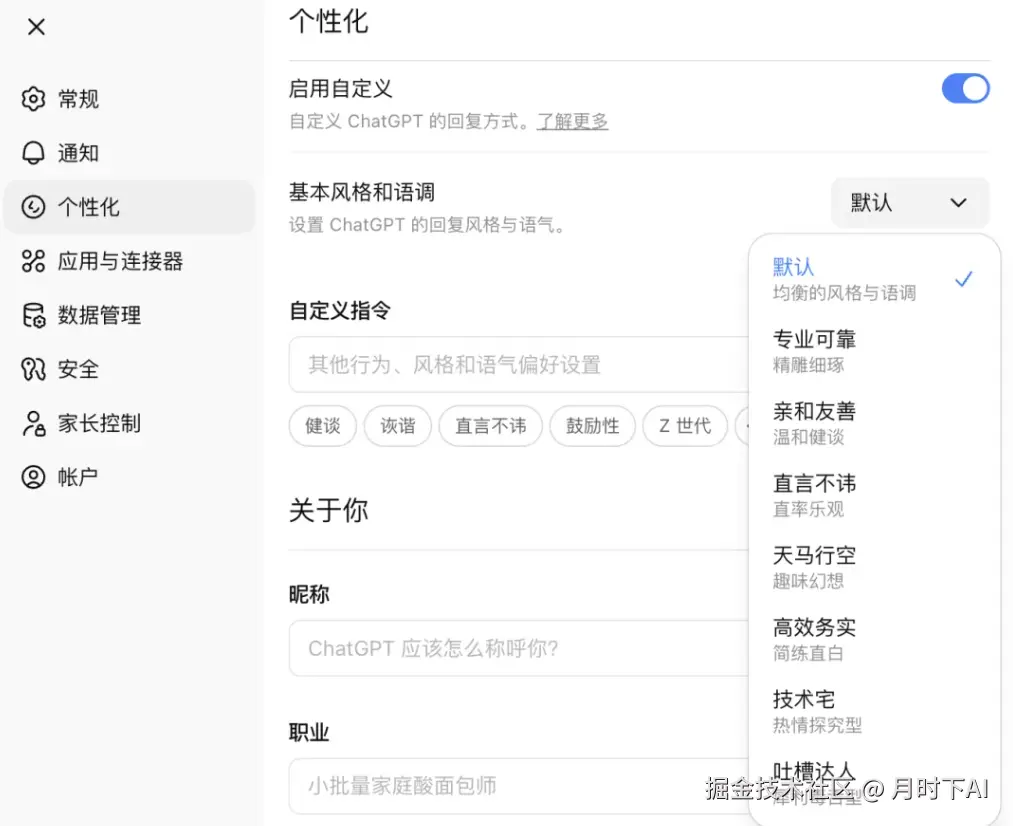The height and width of the screenshot is (826, 1013).
Task: Add the 诙谐 trait chip
Action: pos(397,426)
